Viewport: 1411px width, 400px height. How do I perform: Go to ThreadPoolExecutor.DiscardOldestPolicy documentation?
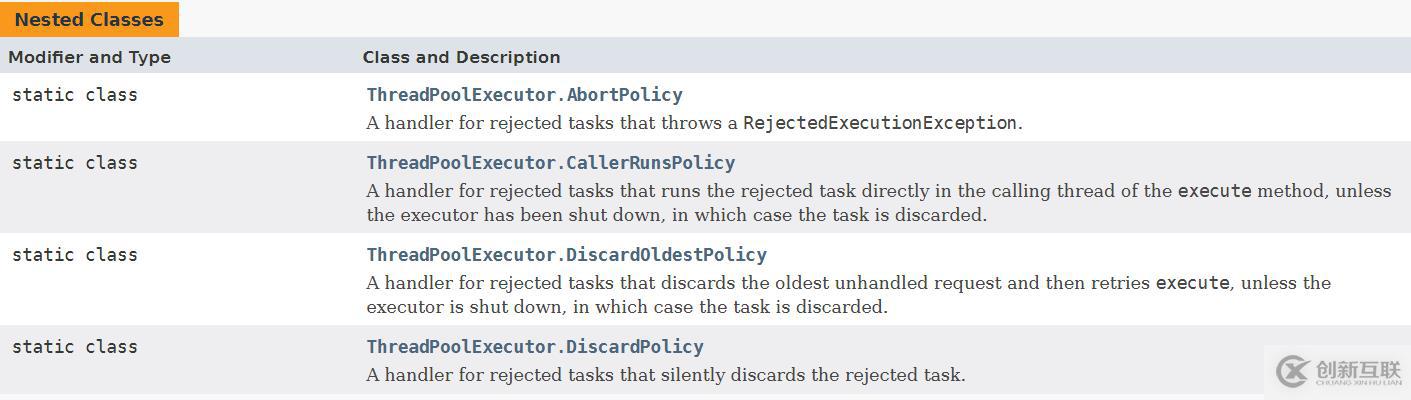[566, 255]
